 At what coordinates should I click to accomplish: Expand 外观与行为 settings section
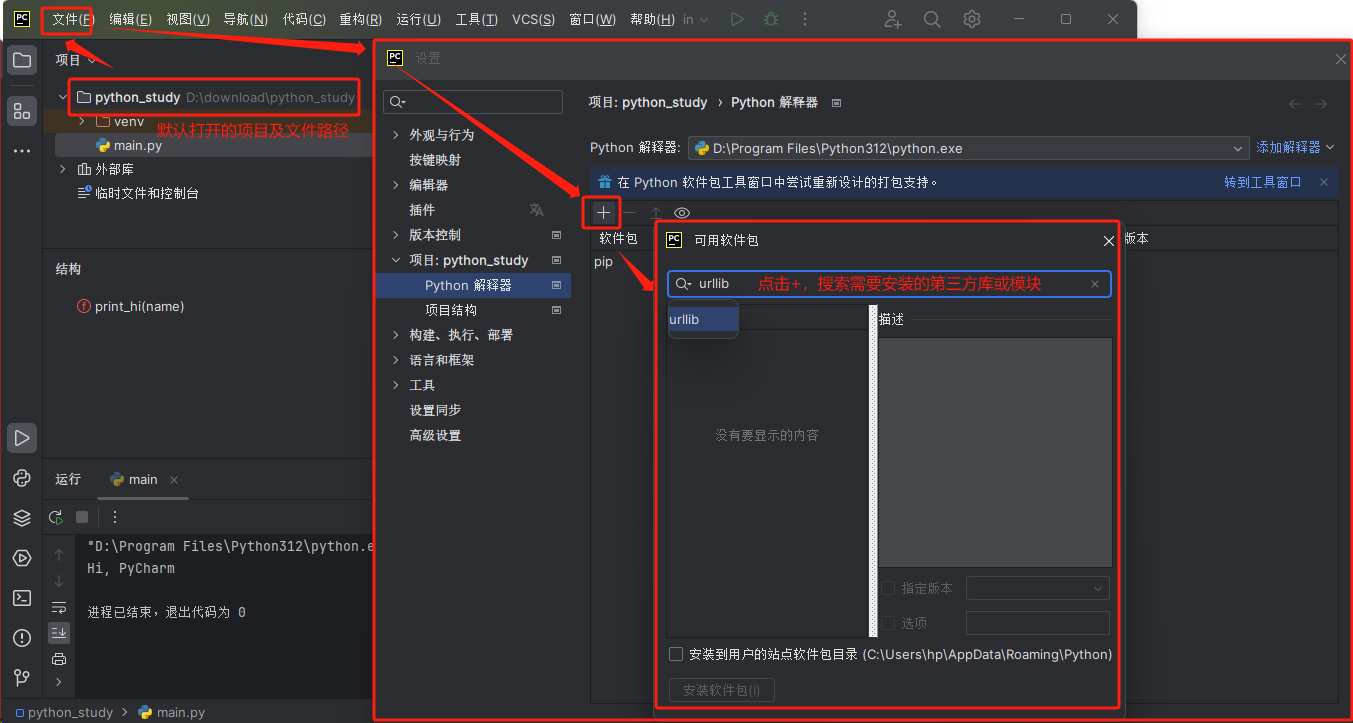coord(396,135)
